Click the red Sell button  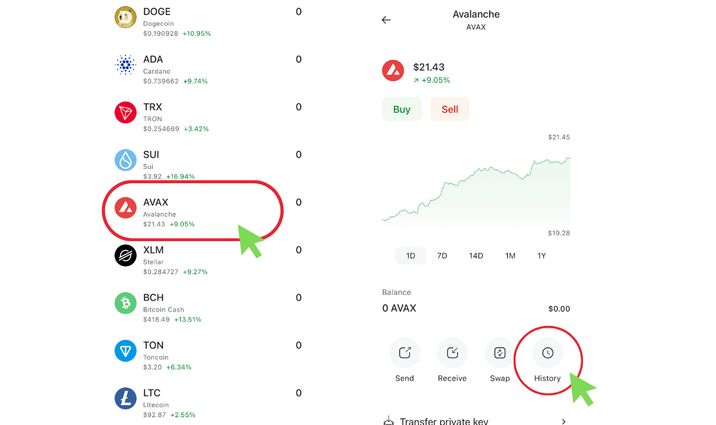click(x=450, y=109)
